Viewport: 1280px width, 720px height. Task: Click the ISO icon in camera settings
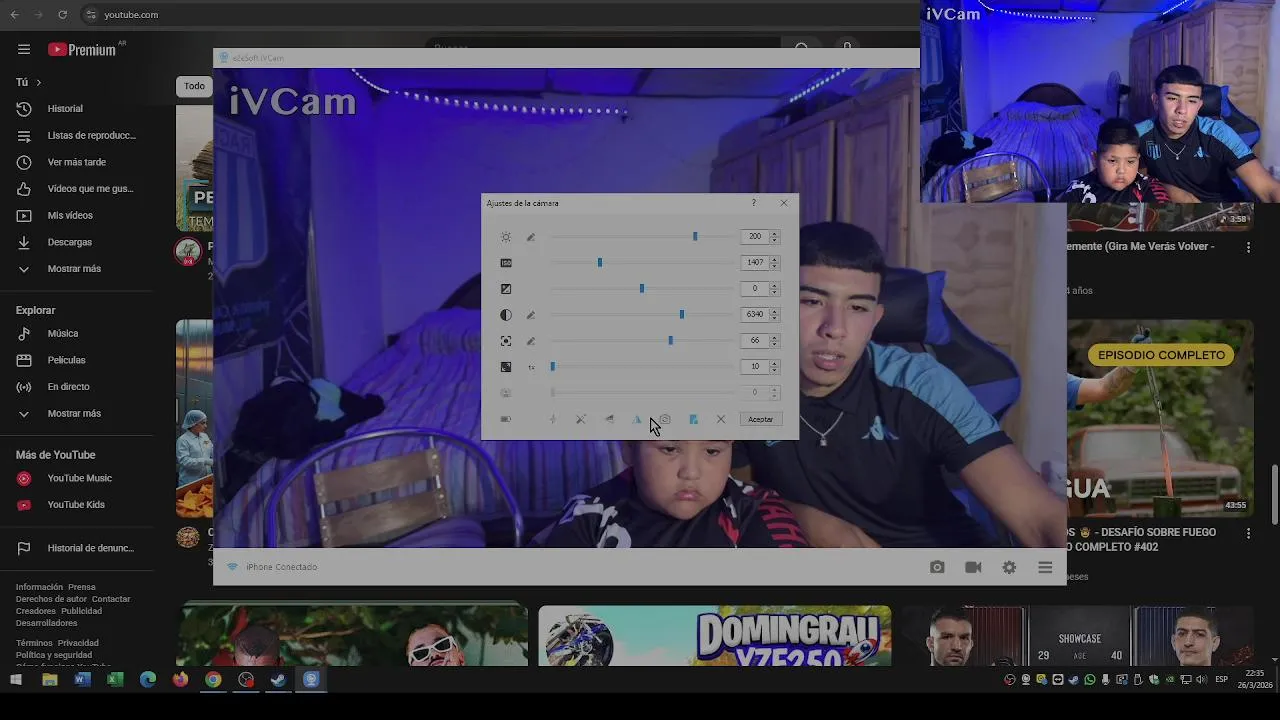pos(506,263)
